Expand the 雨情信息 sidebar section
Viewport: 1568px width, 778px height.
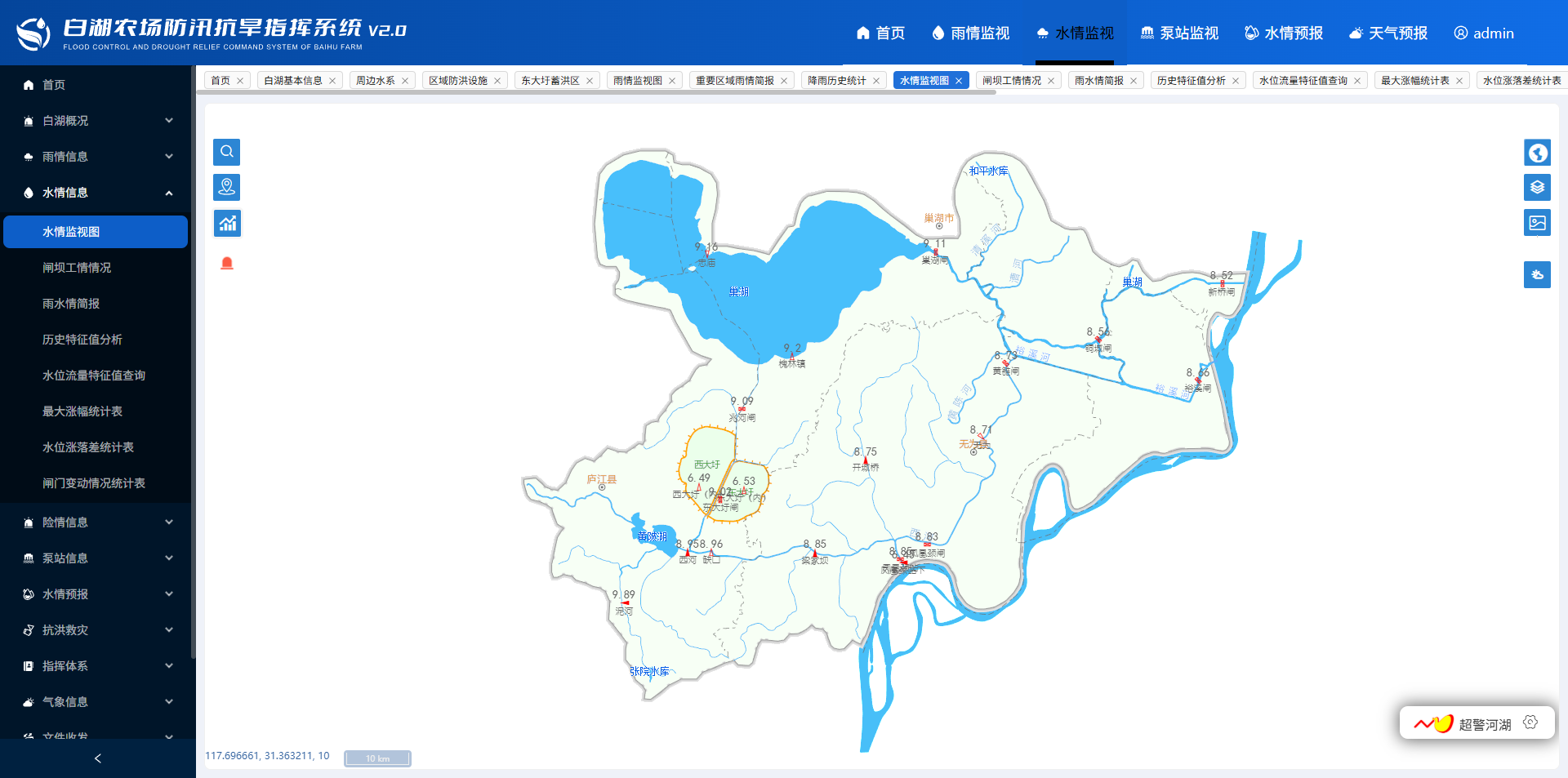click(x=98, y=157)
